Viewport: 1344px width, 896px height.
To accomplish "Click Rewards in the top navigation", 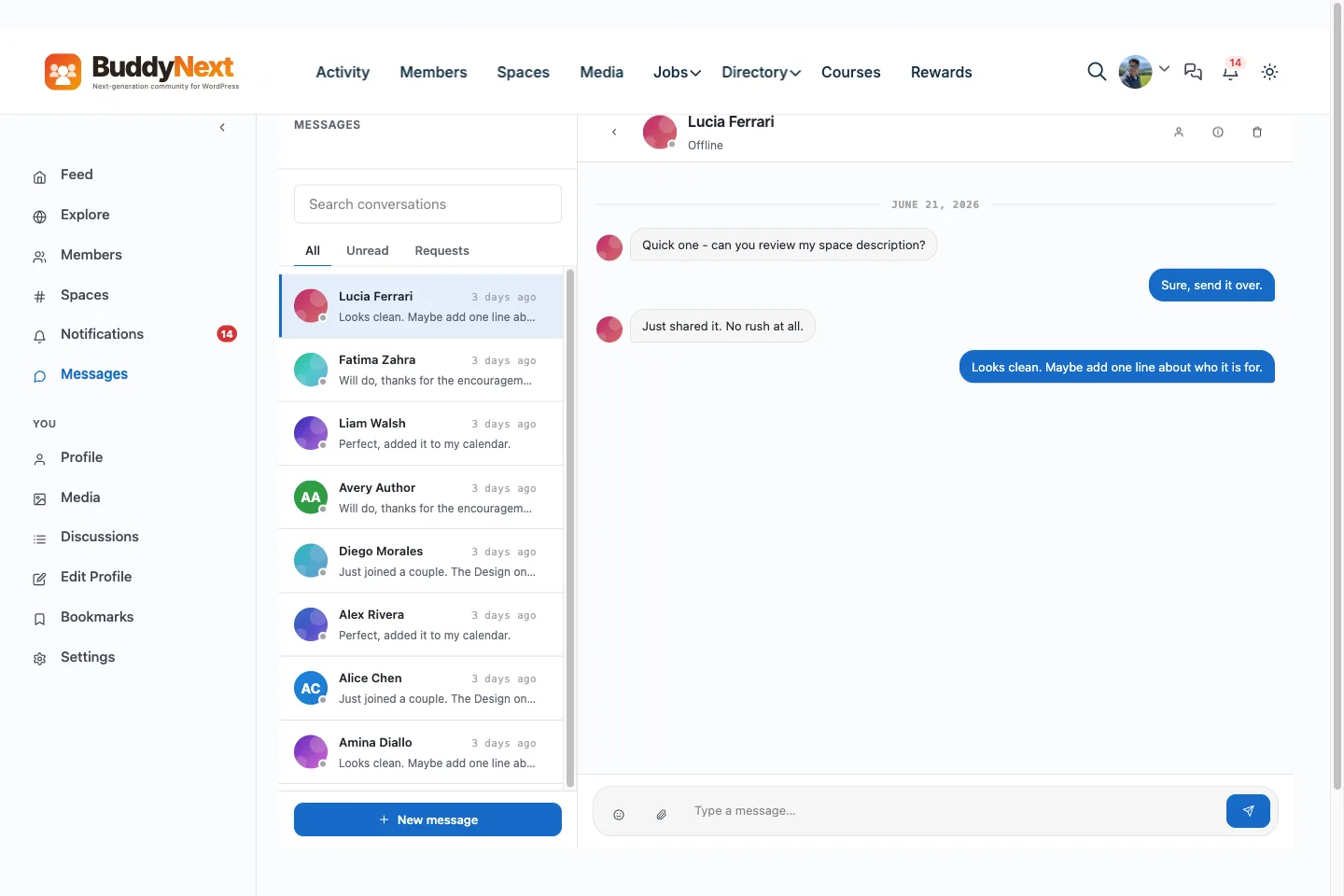I will pos(941,72).
